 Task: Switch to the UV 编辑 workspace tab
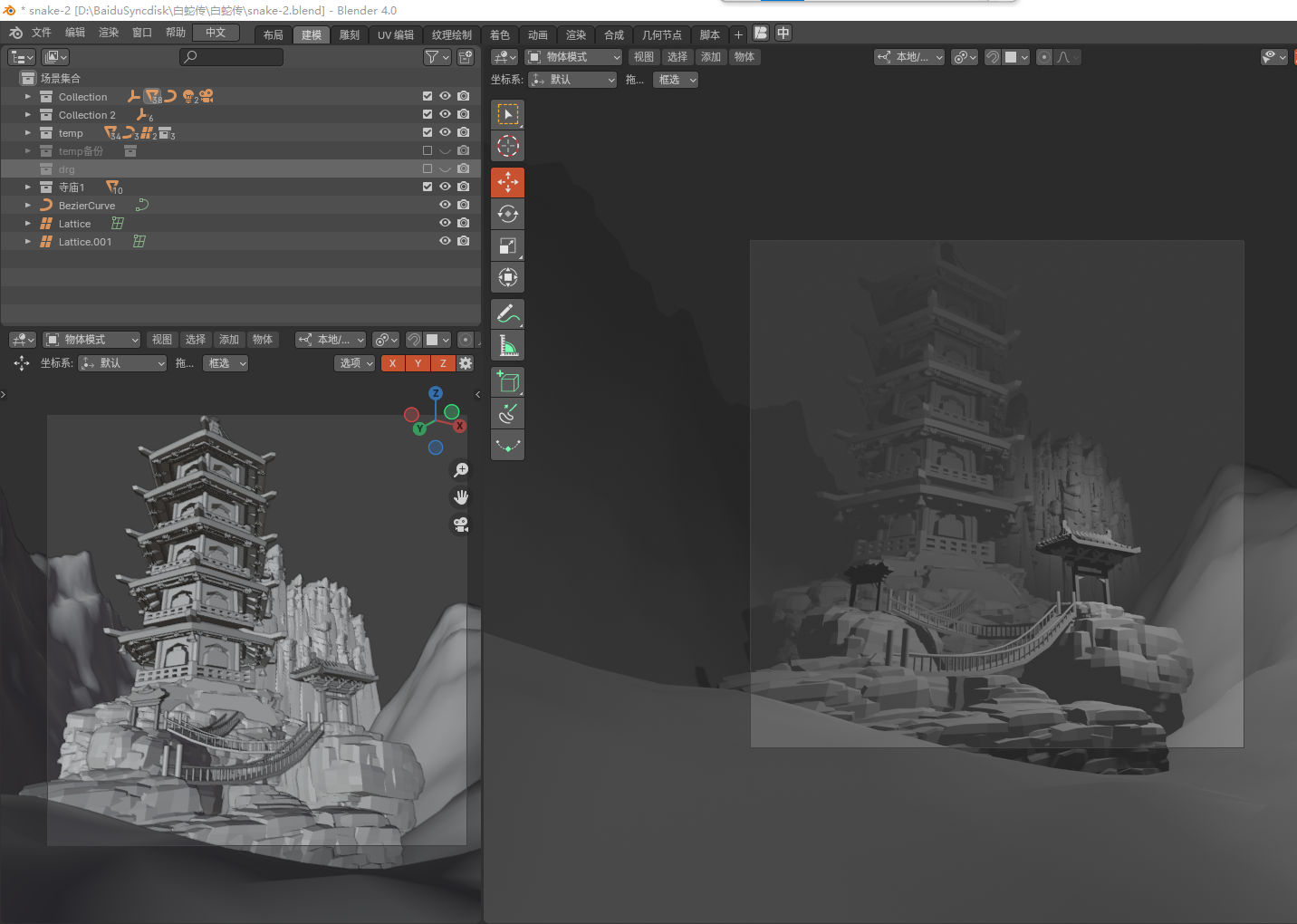pos(396,34)
